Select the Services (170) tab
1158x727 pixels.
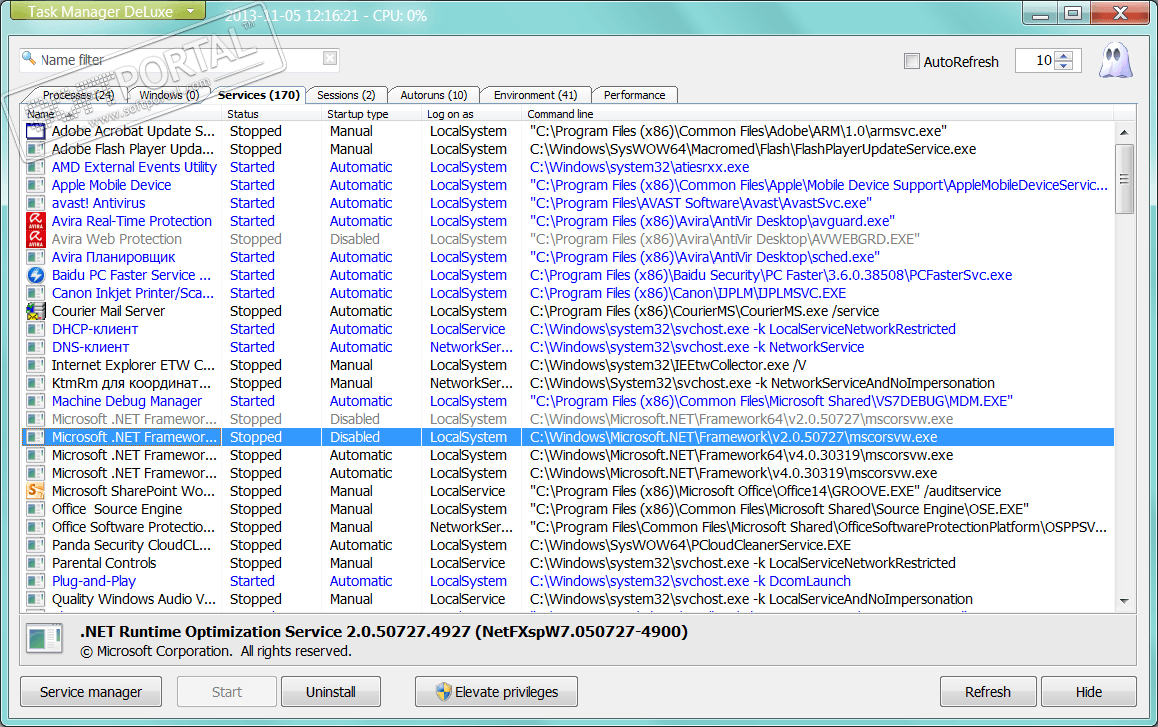(258, 95)
